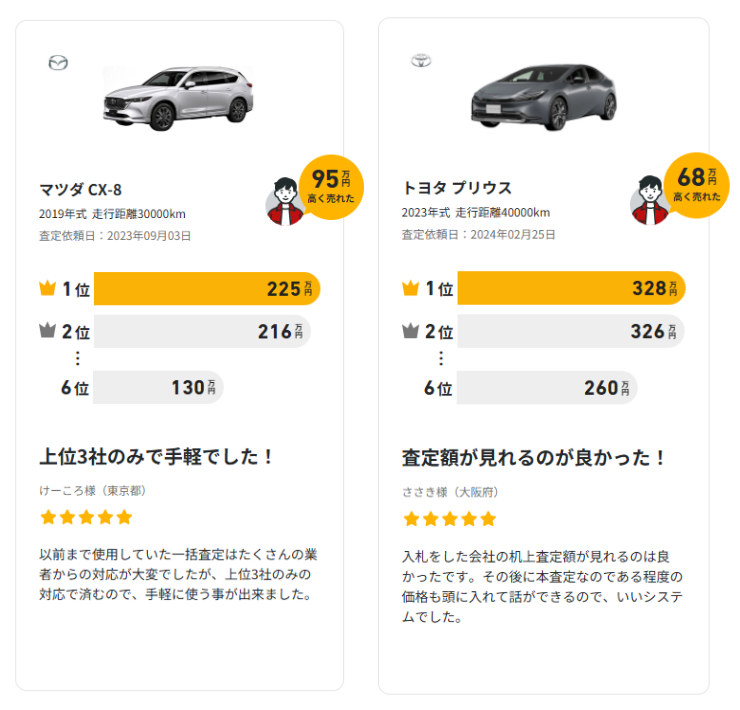Click the gold crown beside Prius 1位

tap(410, 289)
